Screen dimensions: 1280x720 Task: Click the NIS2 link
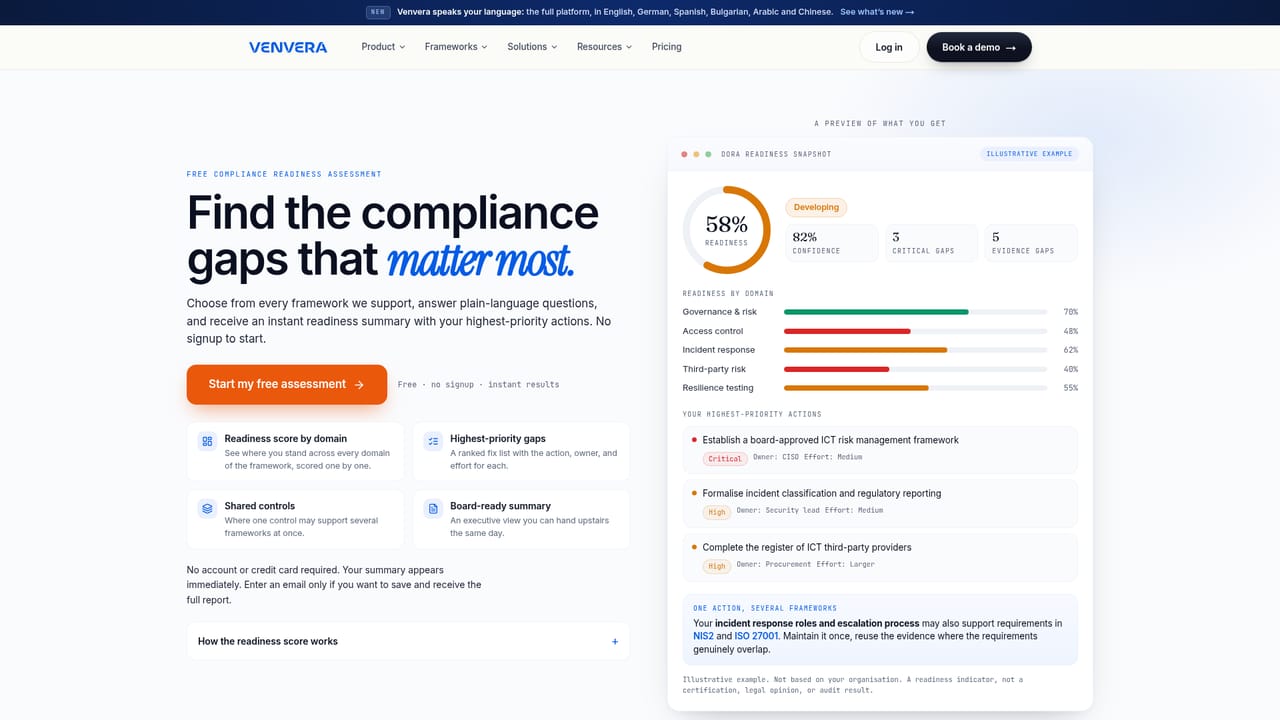tap(703, 636)
